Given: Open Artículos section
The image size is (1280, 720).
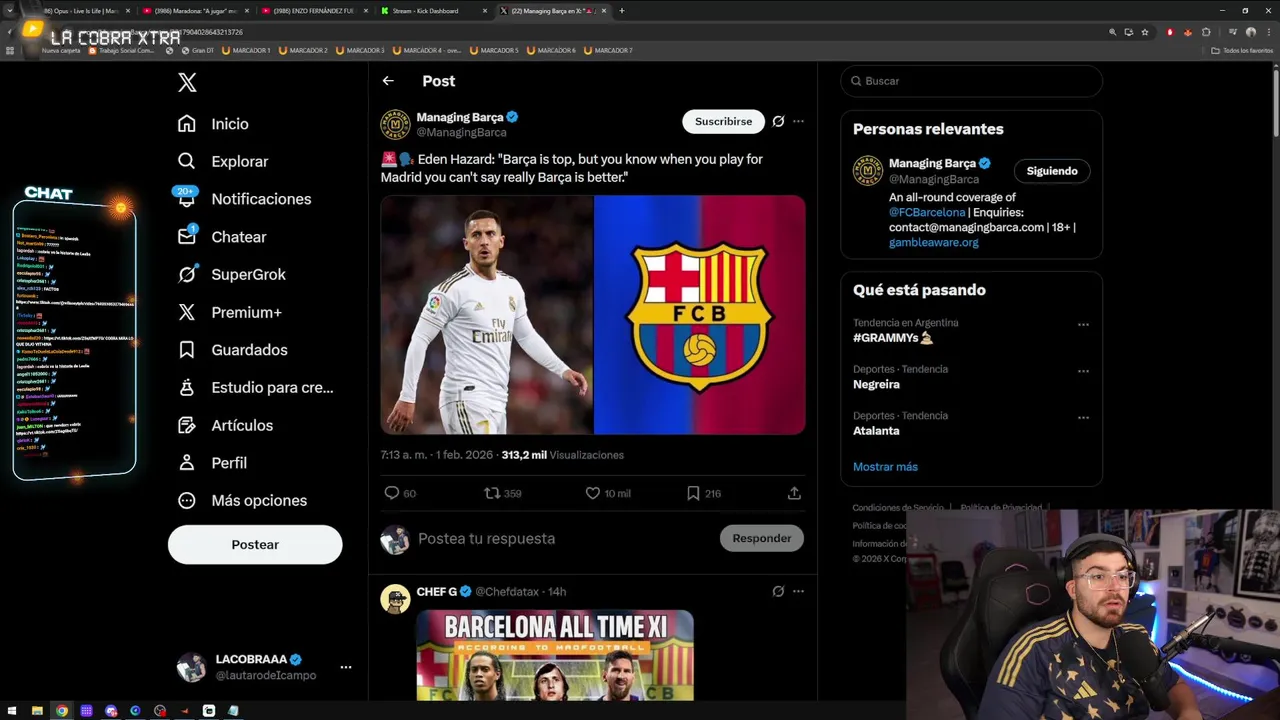Looking at the screenshot, I should (225, 425).
